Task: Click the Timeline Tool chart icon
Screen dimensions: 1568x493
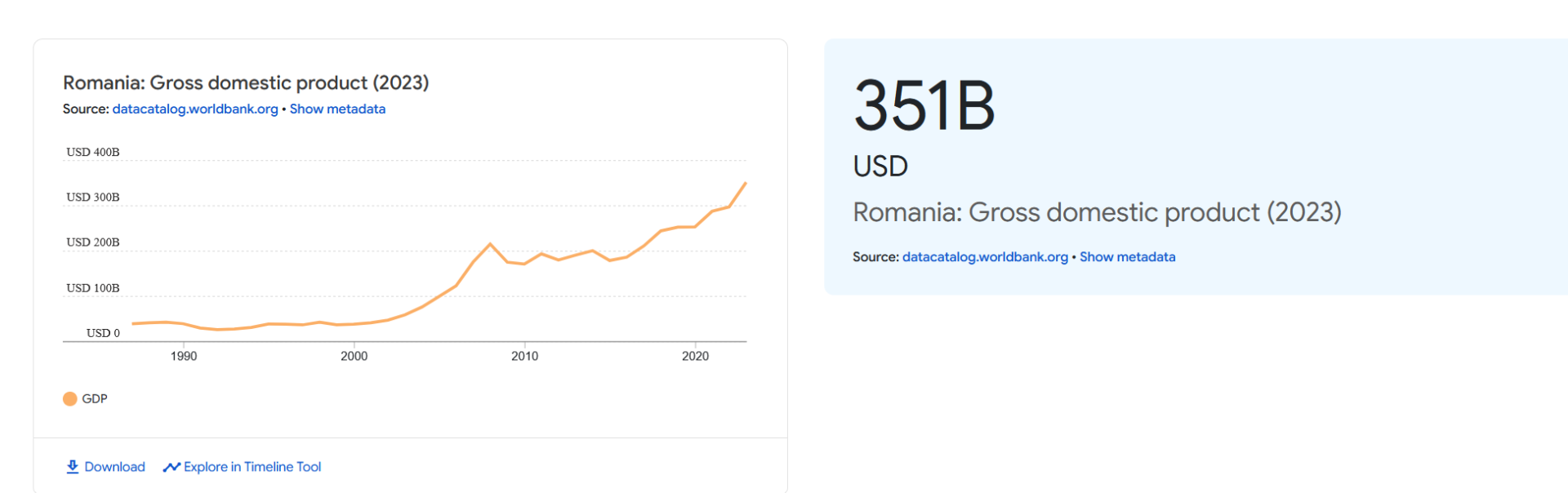Action: [171, 467]
